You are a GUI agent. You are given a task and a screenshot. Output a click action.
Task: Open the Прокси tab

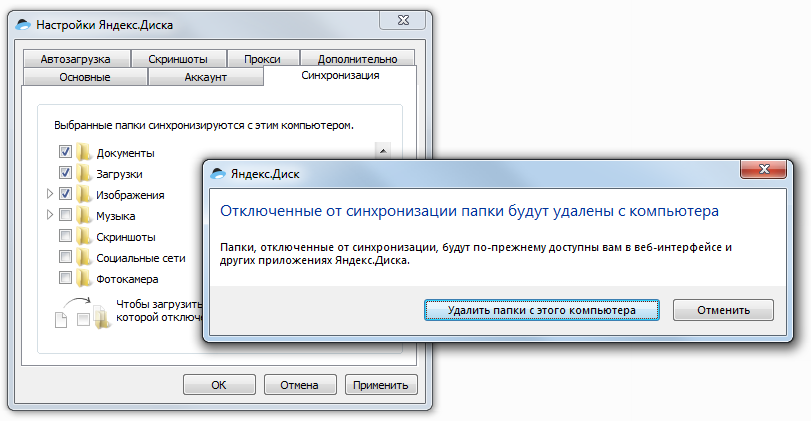click(262, 59)
